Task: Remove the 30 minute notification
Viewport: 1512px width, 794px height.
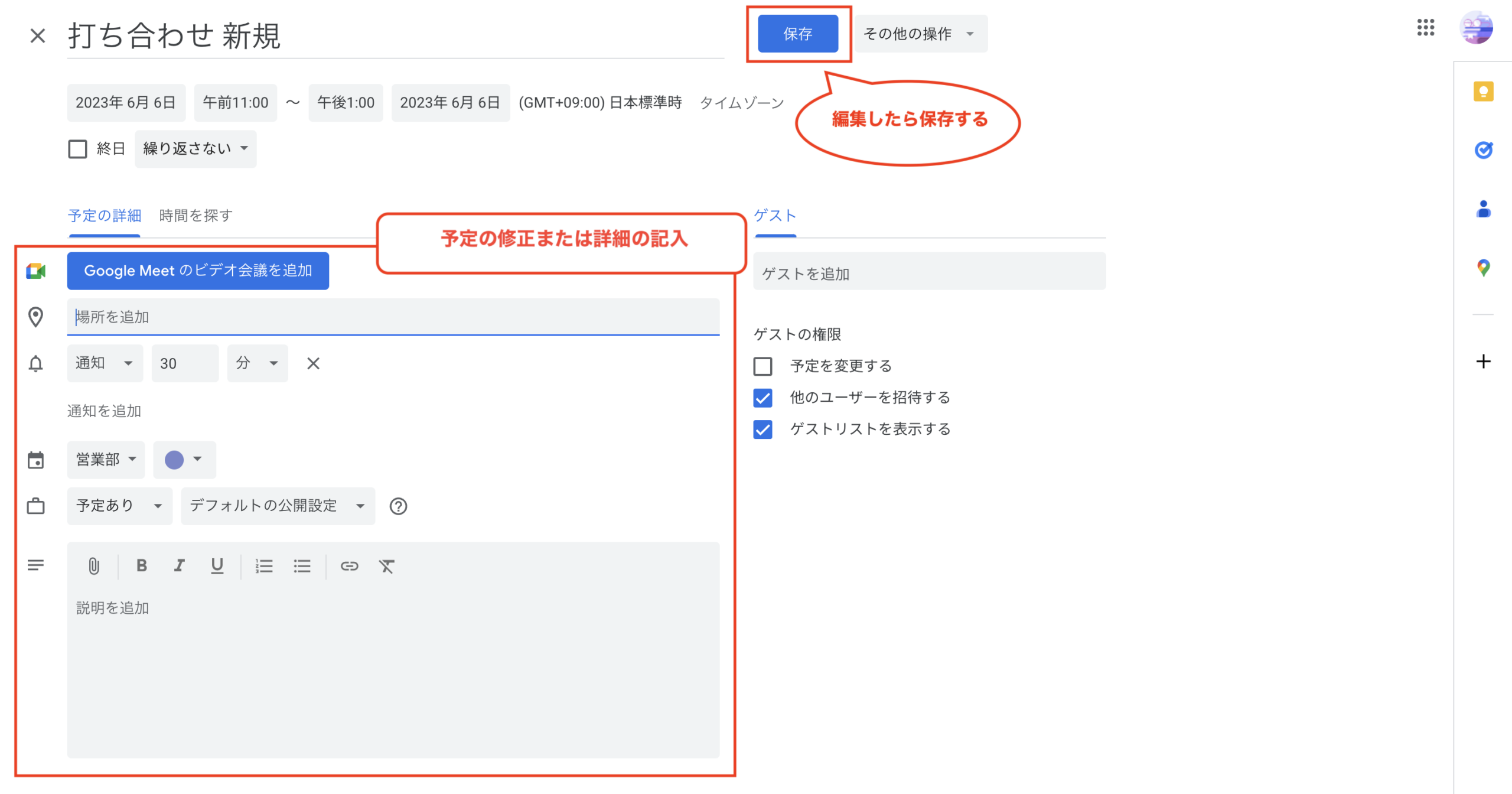Action: [x=313, y=363]
